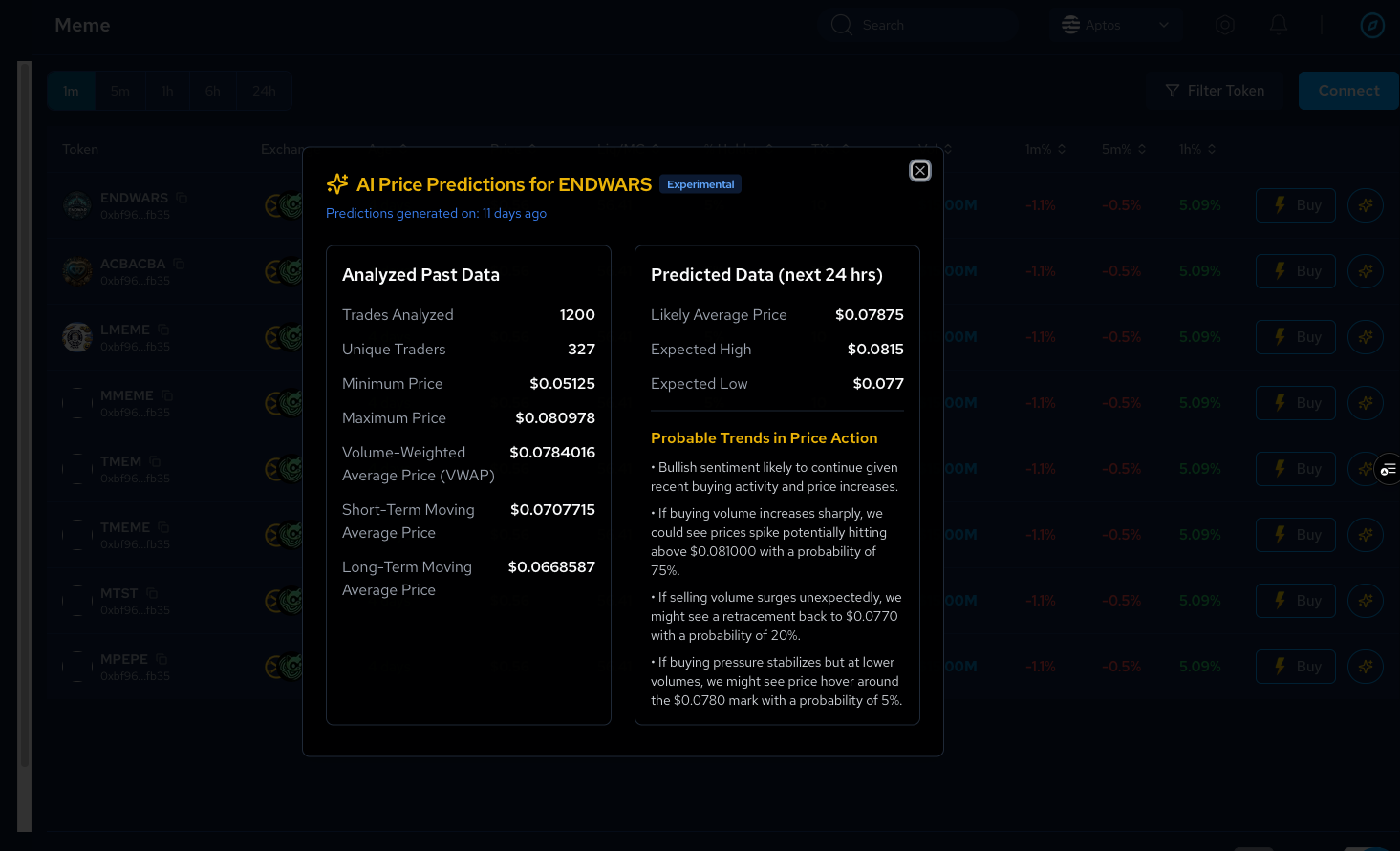Open AI predictions for the ACBACBA row
Image resolution: width=1400 pixels, height=851 pixels.
coord(1365,271)
